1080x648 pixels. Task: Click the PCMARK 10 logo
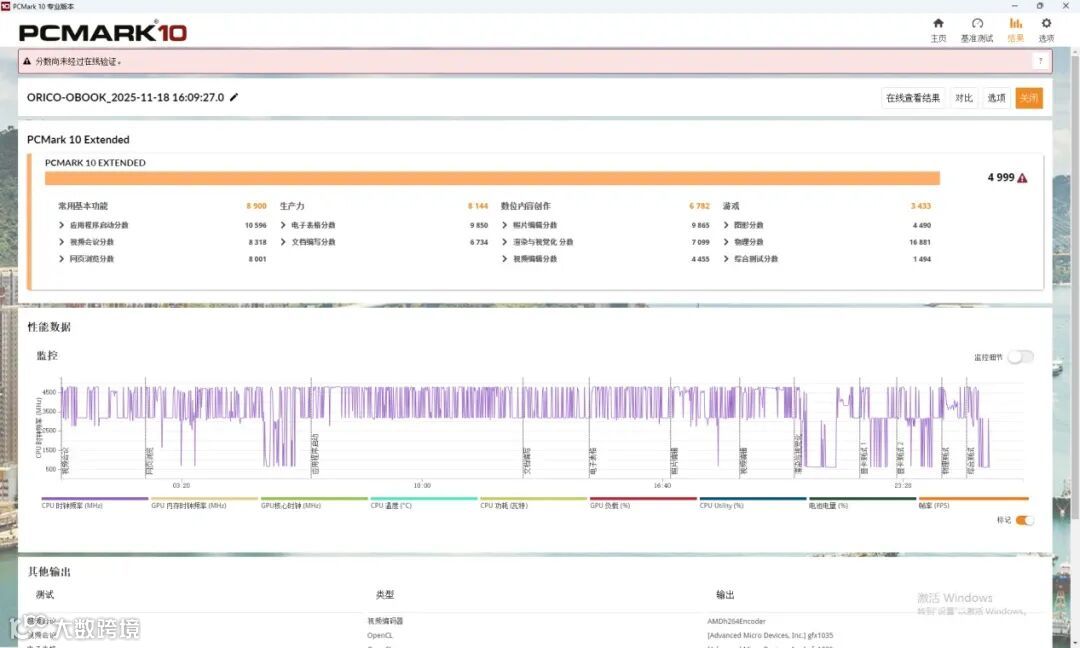[103, 32]
